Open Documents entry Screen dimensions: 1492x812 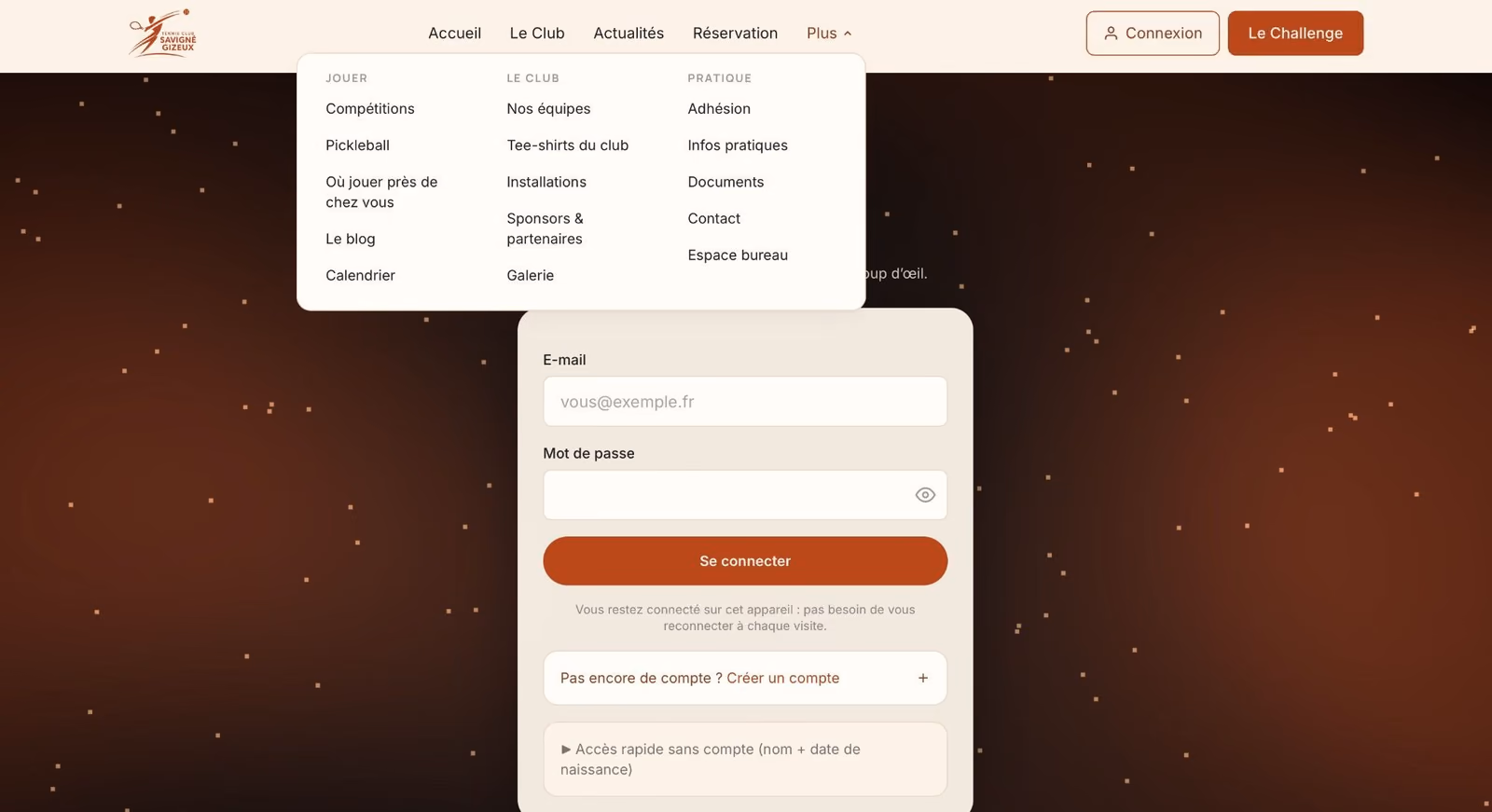point(725,182)
